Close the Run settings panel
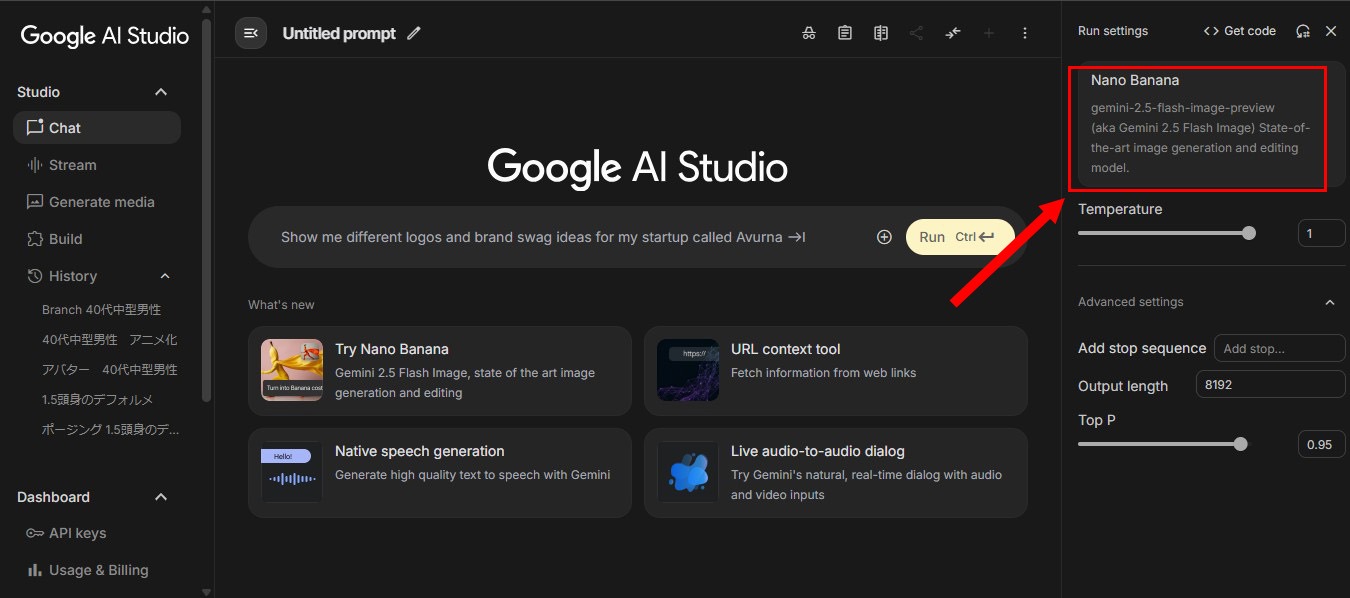Image resolution: width=1350 pixels, height=598 pixels. pyautogui.click(x=1331, y=31)
